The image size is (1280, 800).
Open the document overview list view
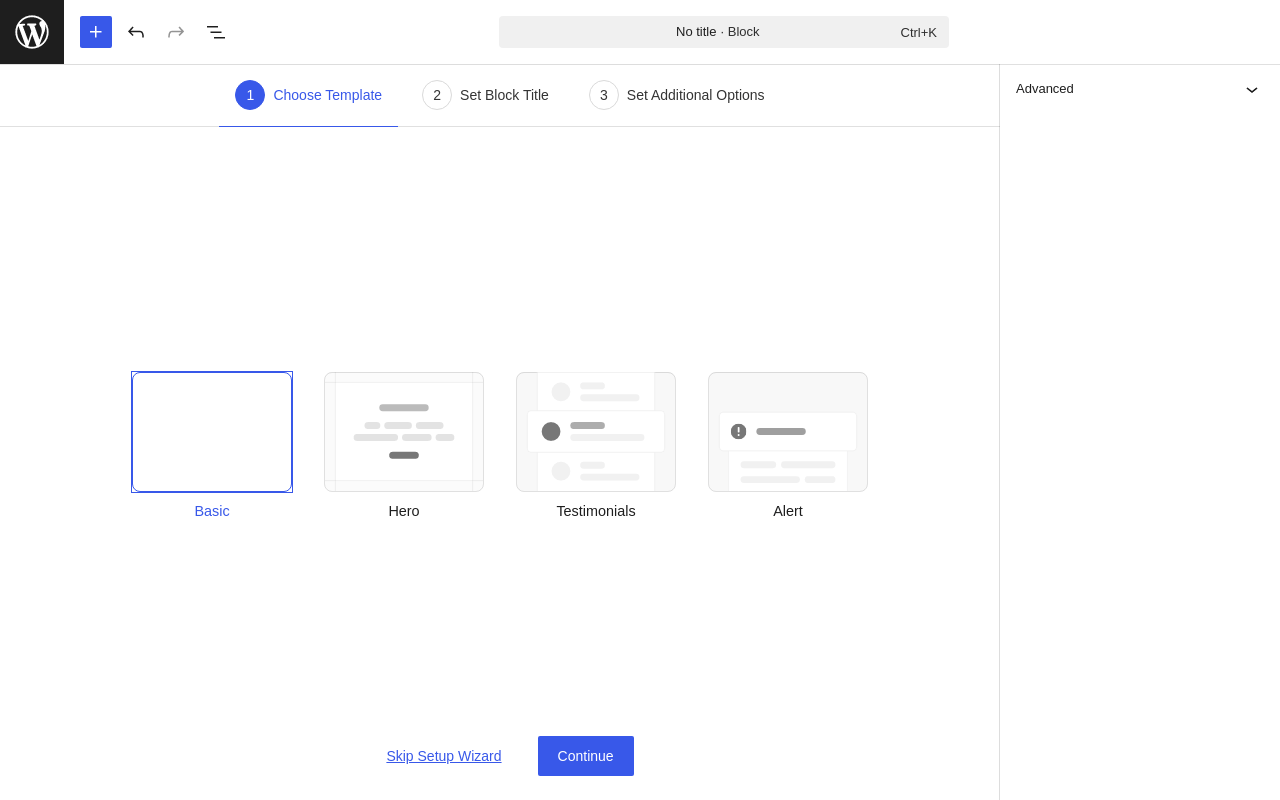point(216,32)
